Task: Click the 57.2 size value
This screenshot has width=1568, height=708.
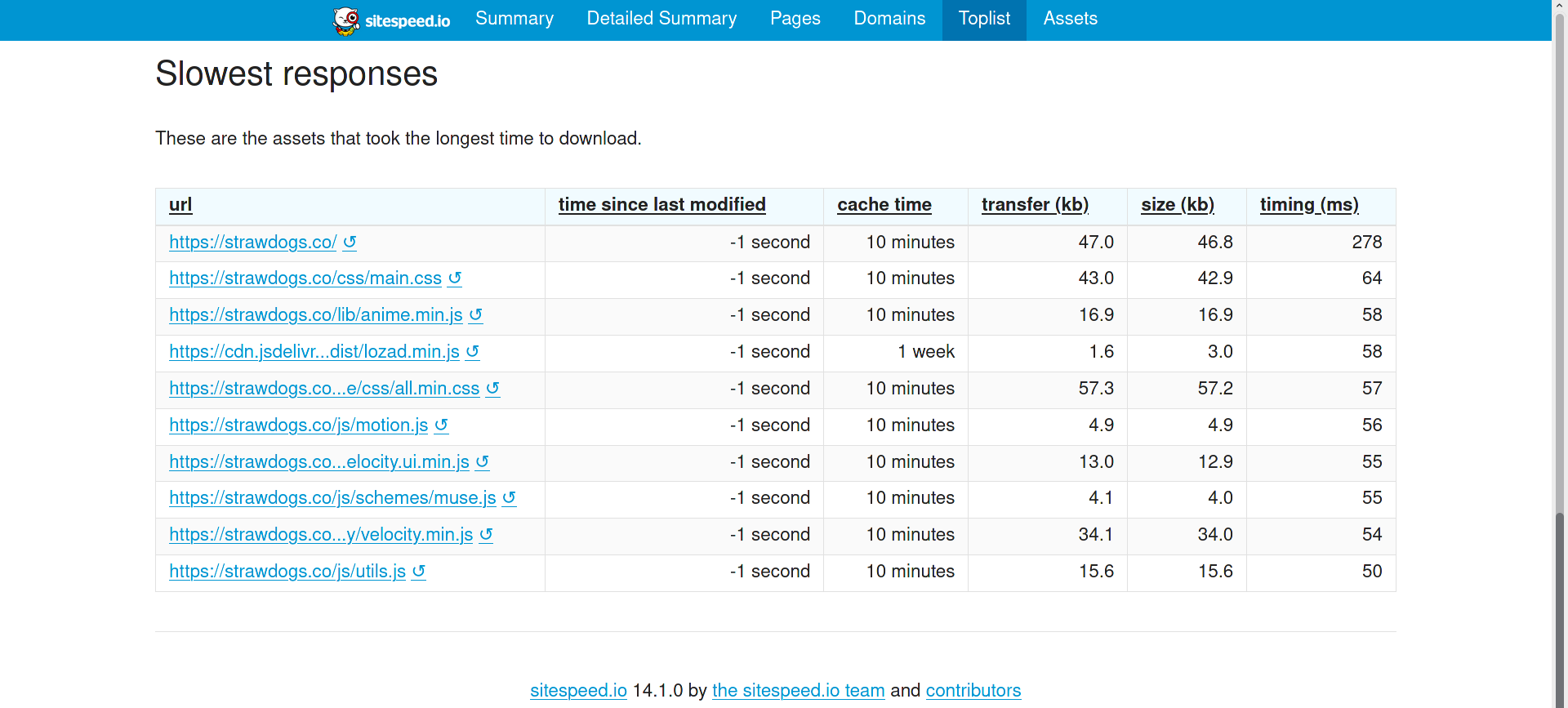Action: click(x=1215, y=388)
